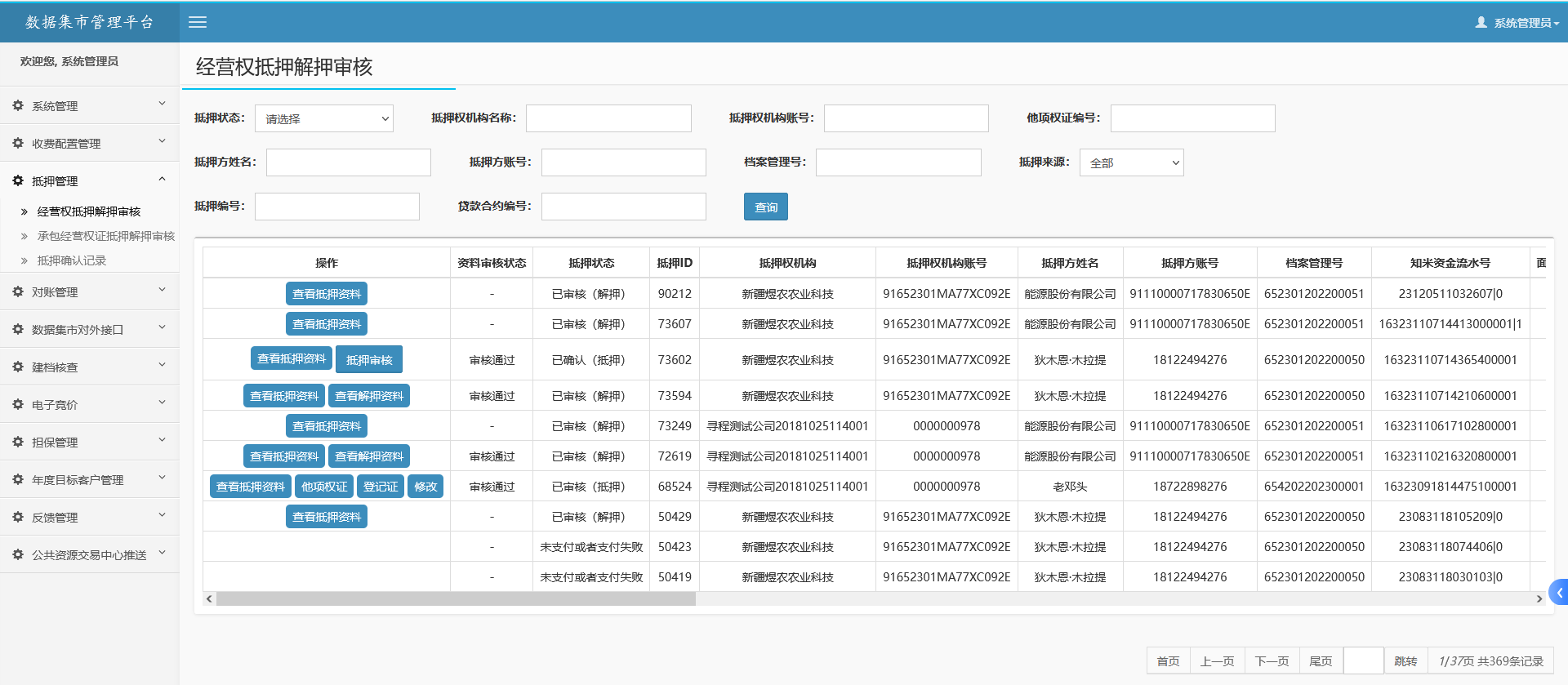1568x685 pixels.
Task: Click the gear icon beside 电子竞价
Action: click(18, 404)
